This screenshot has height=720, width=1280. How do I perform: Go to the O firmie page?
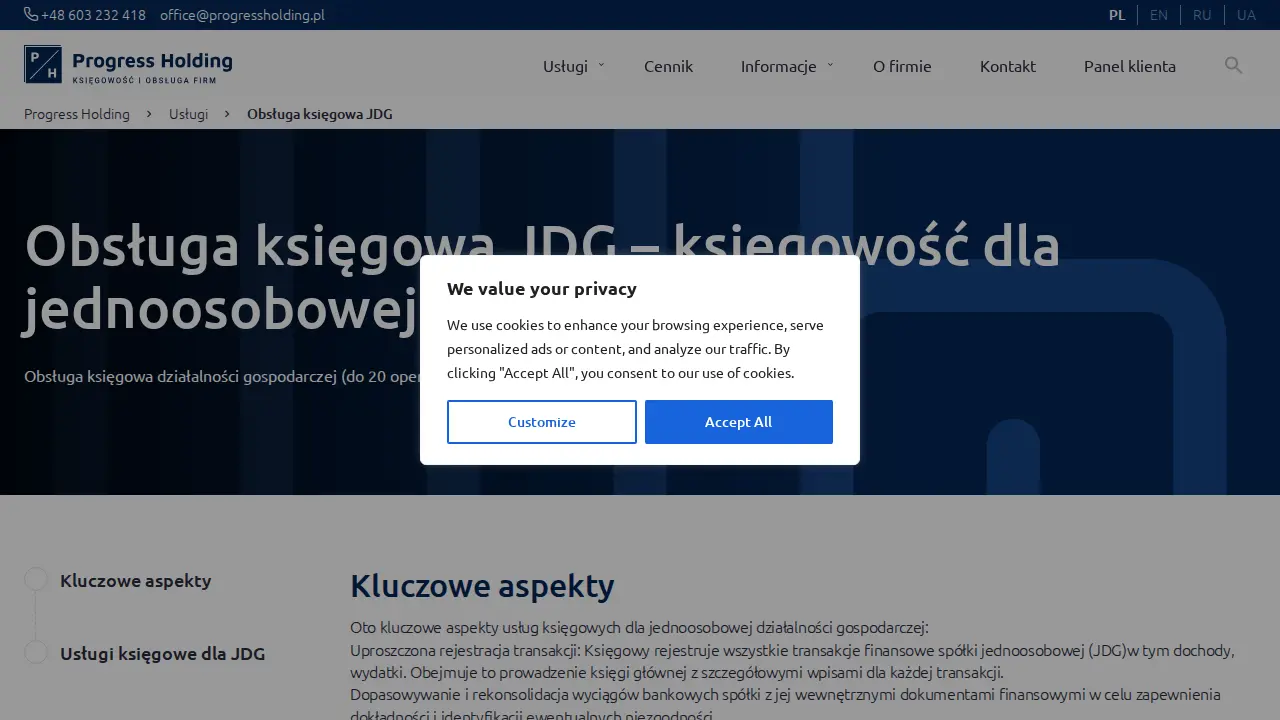(x=902, y=66)
